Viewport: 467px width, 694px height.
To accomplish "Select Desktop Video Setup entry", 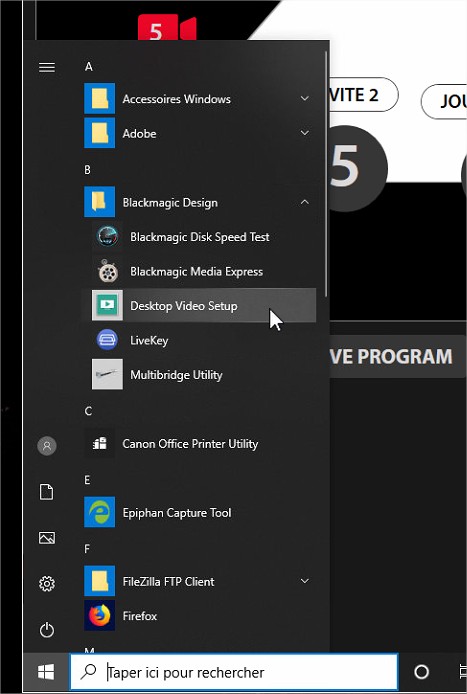I will [199, 305].
